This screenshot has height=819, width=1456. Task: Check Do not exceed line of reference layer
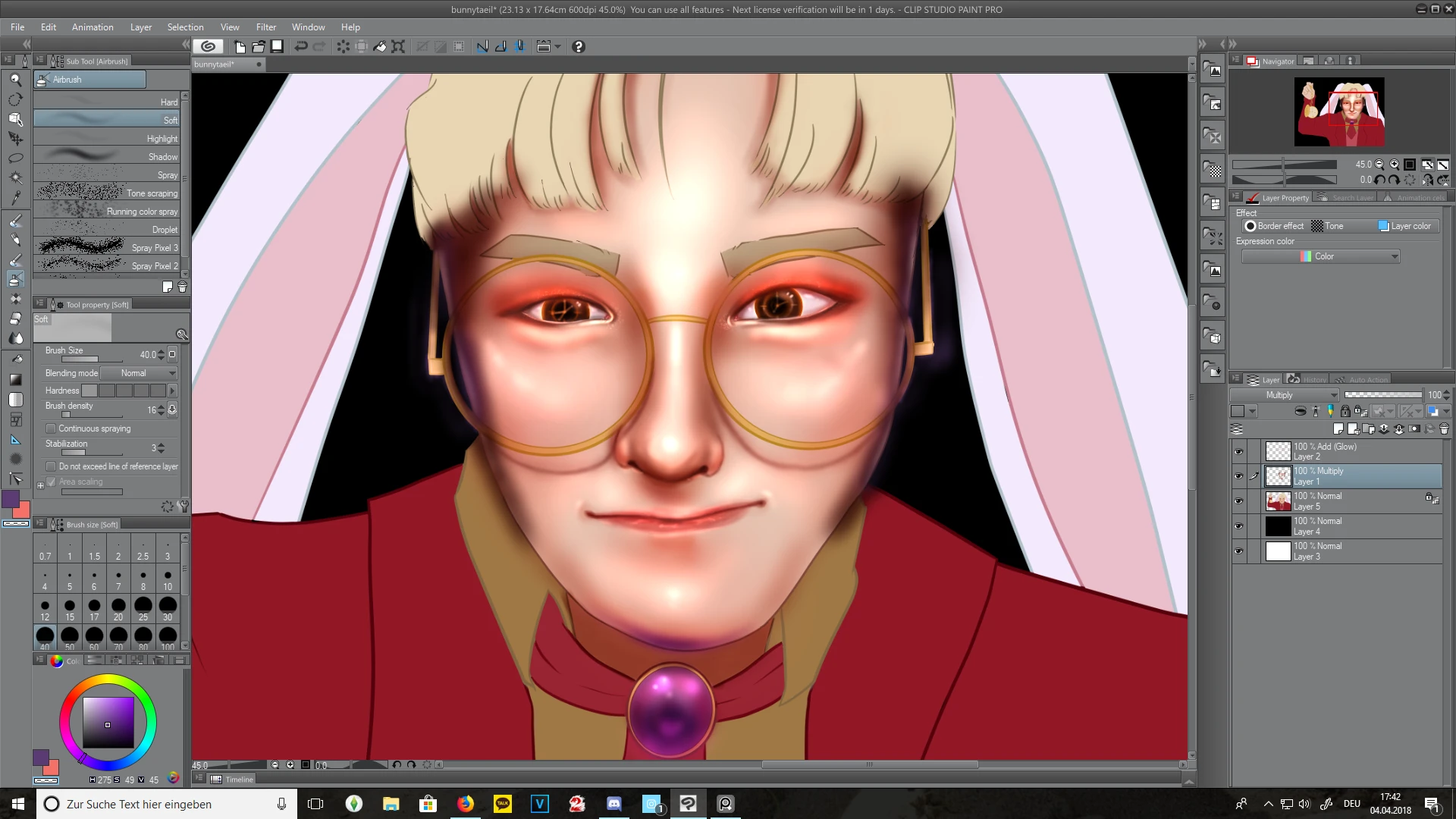[51, 466]
